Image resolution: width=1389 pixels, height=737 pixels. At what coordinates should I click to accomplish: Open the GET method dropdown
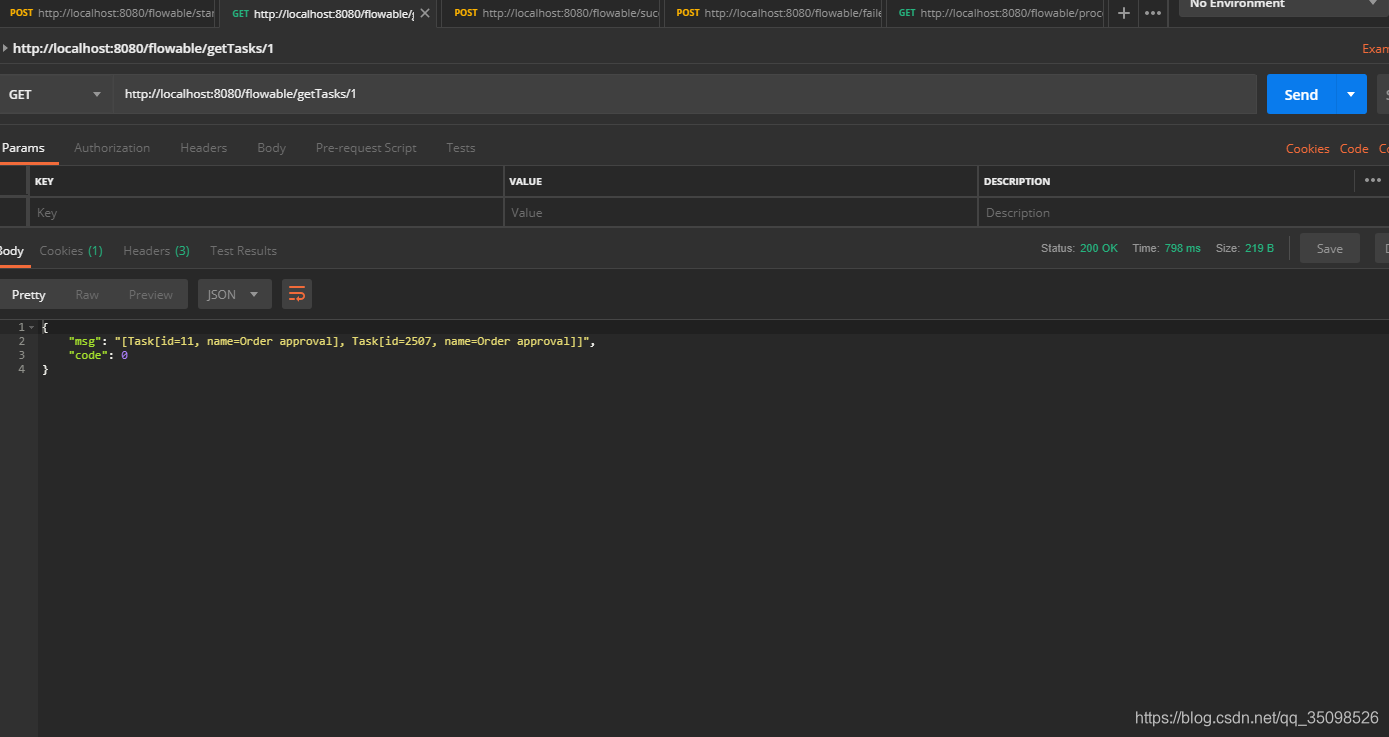coord(55,94)
